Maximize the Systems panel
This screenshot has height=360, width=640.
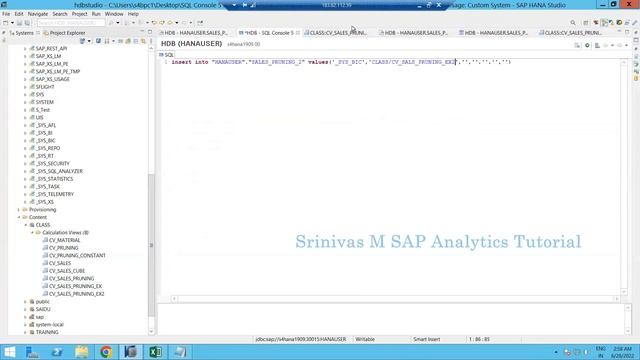[150, 32]
